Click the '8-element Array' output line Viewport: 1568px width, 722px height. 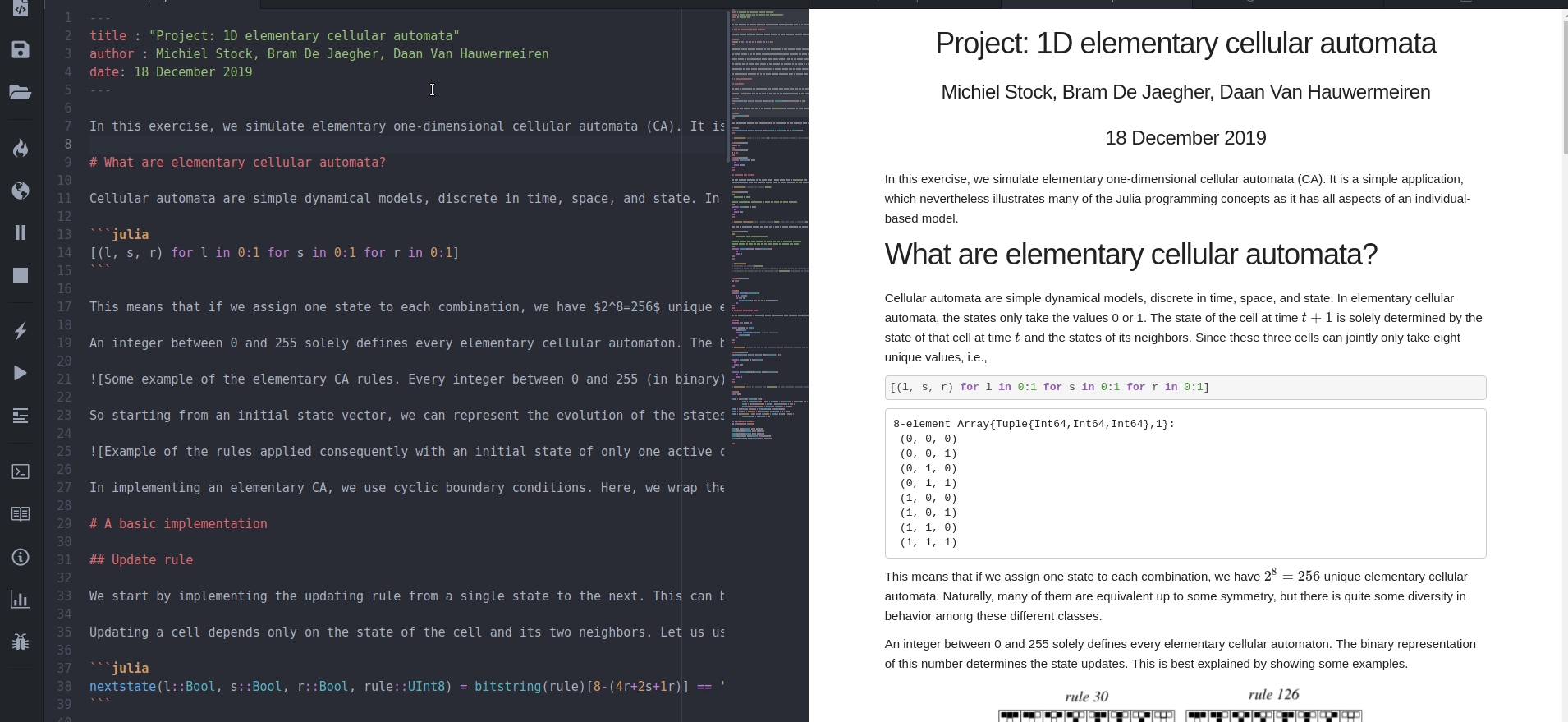click(1034, 424)
